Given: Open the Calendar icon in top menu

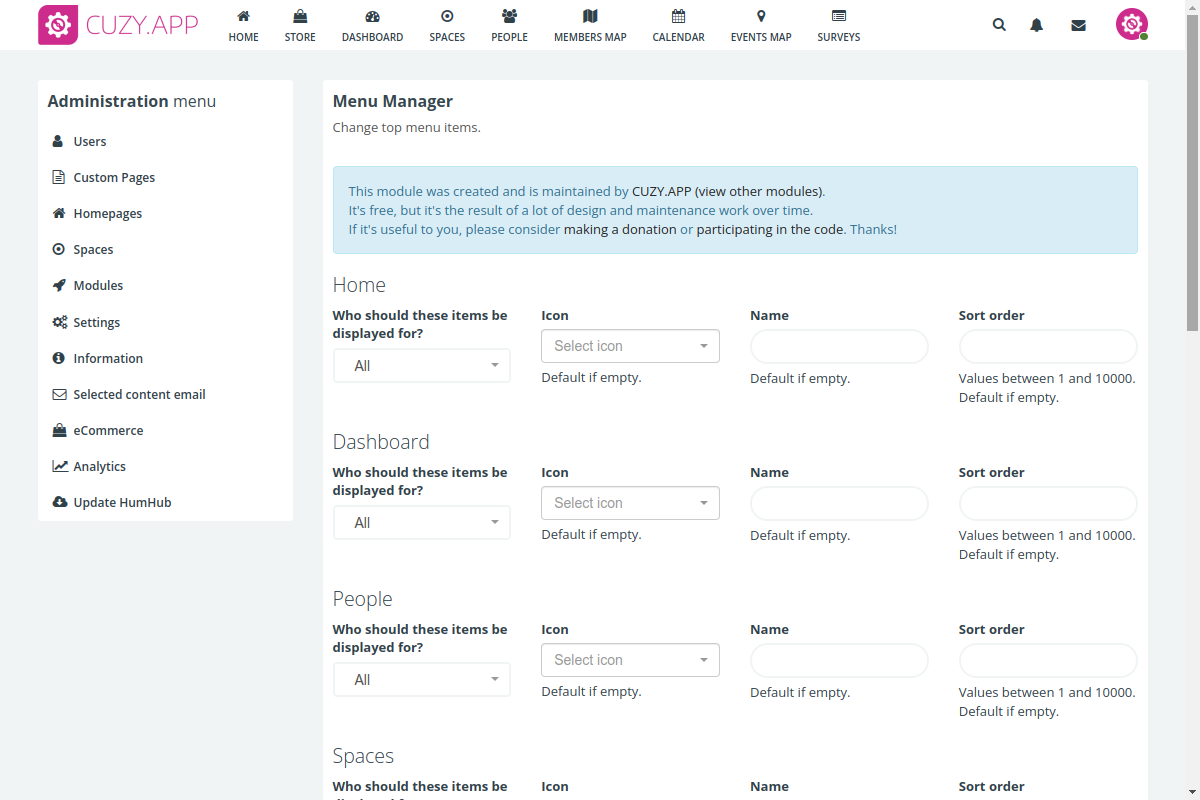Looking at the screenshot, I should pos(678,17).
